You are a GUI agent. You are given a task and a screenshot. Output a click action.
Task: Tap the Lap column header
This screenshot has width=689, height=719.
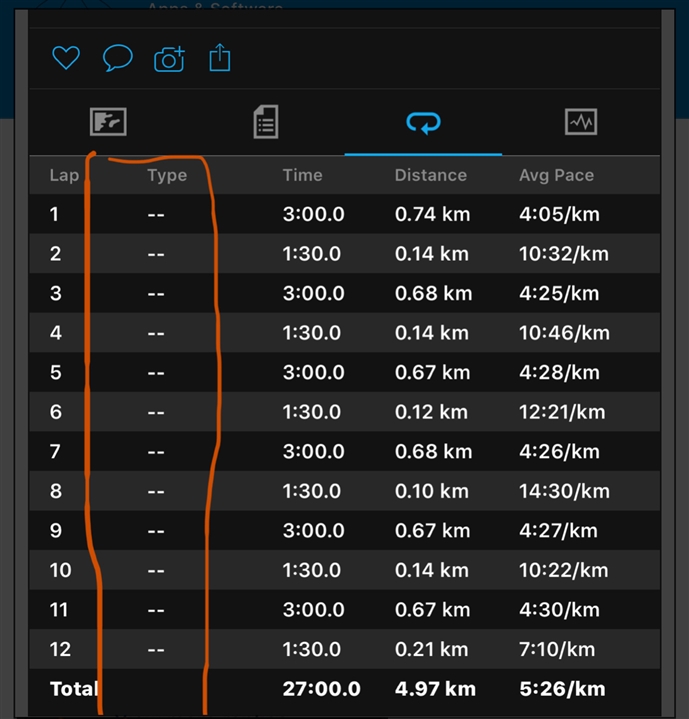pyautogui.click(x=64, y=175)
